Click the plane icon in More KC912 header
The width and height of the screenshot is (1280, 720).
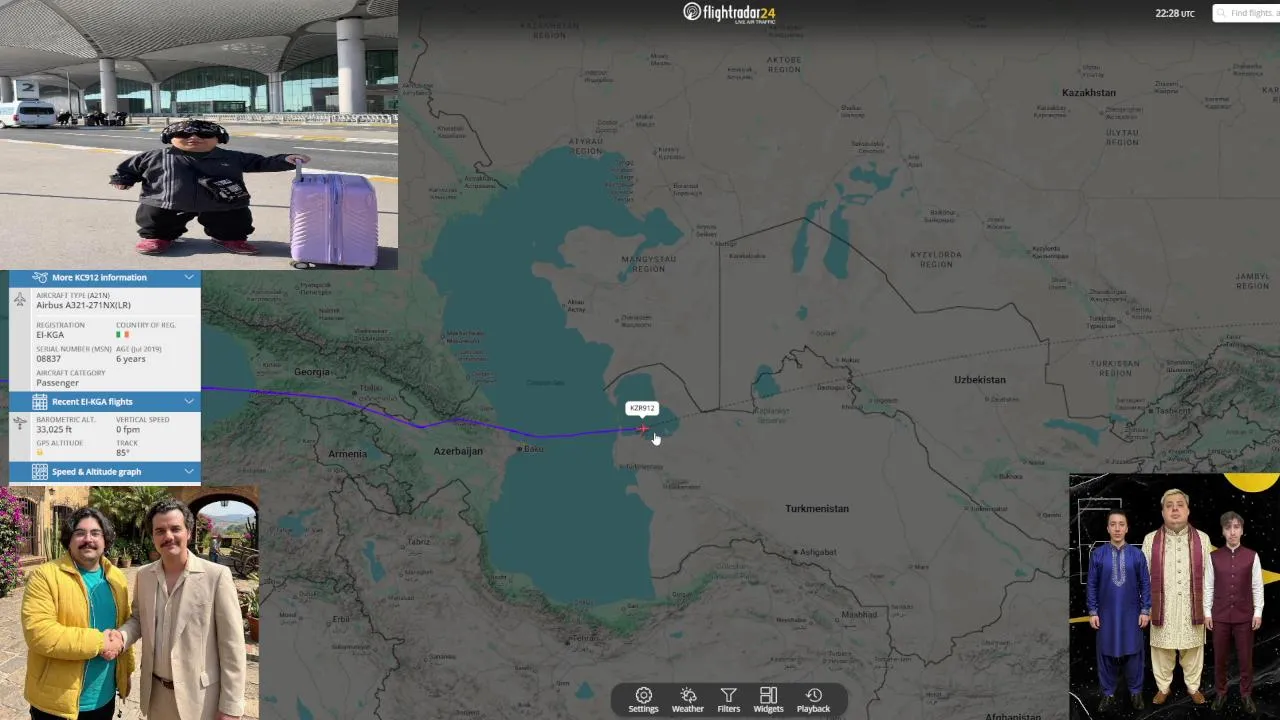point(40,277)
